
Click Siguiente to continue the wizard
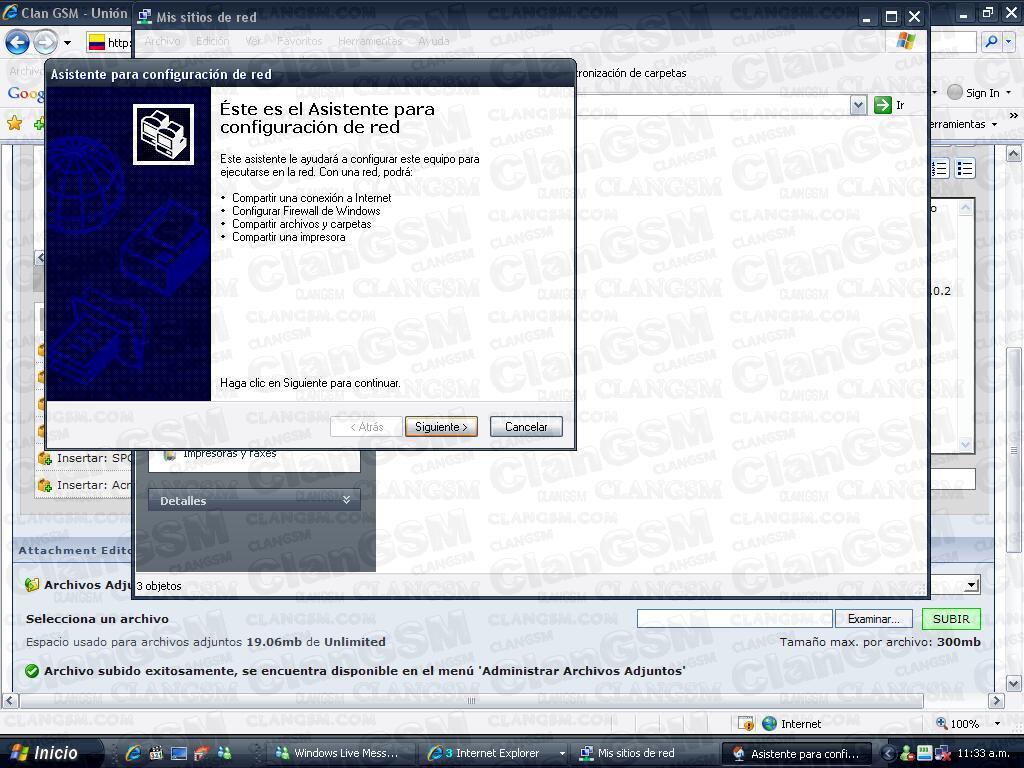[441, 426]
